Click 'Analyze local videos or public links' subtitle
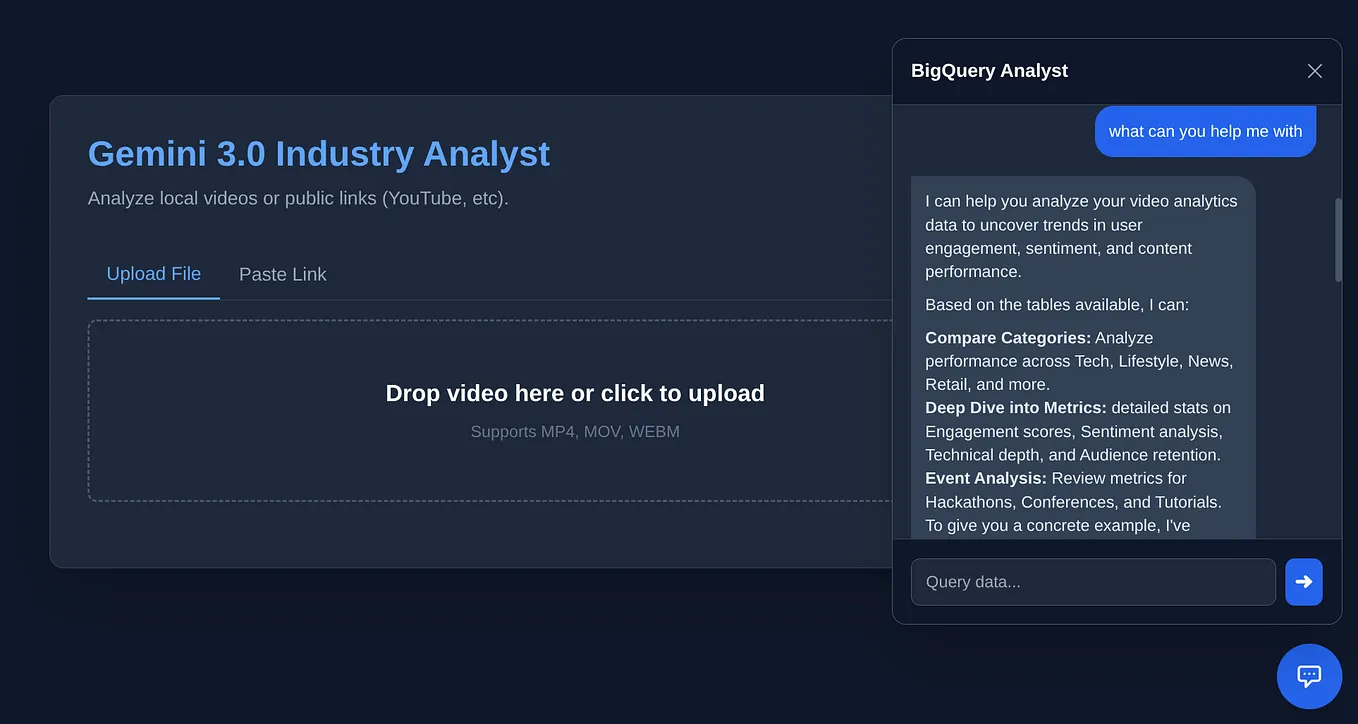 pos(298,198)
